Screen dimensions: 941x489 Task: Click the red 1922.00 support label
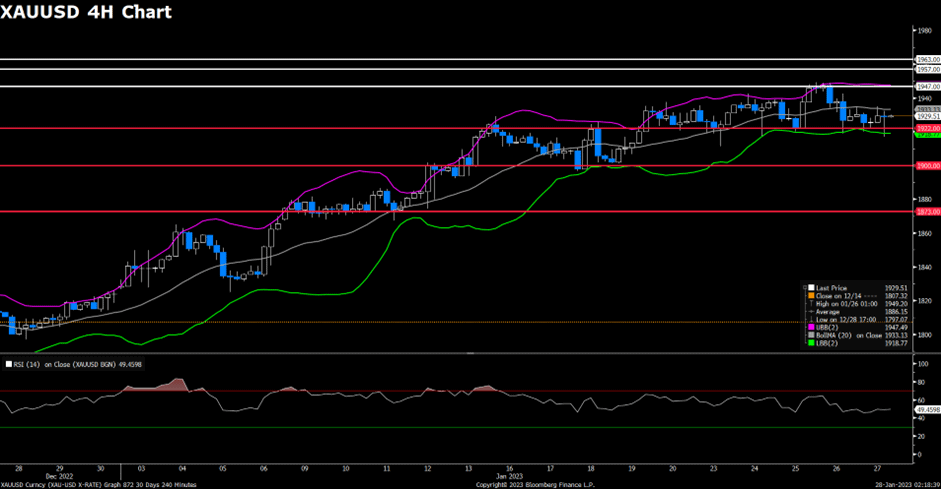[928, 128]
